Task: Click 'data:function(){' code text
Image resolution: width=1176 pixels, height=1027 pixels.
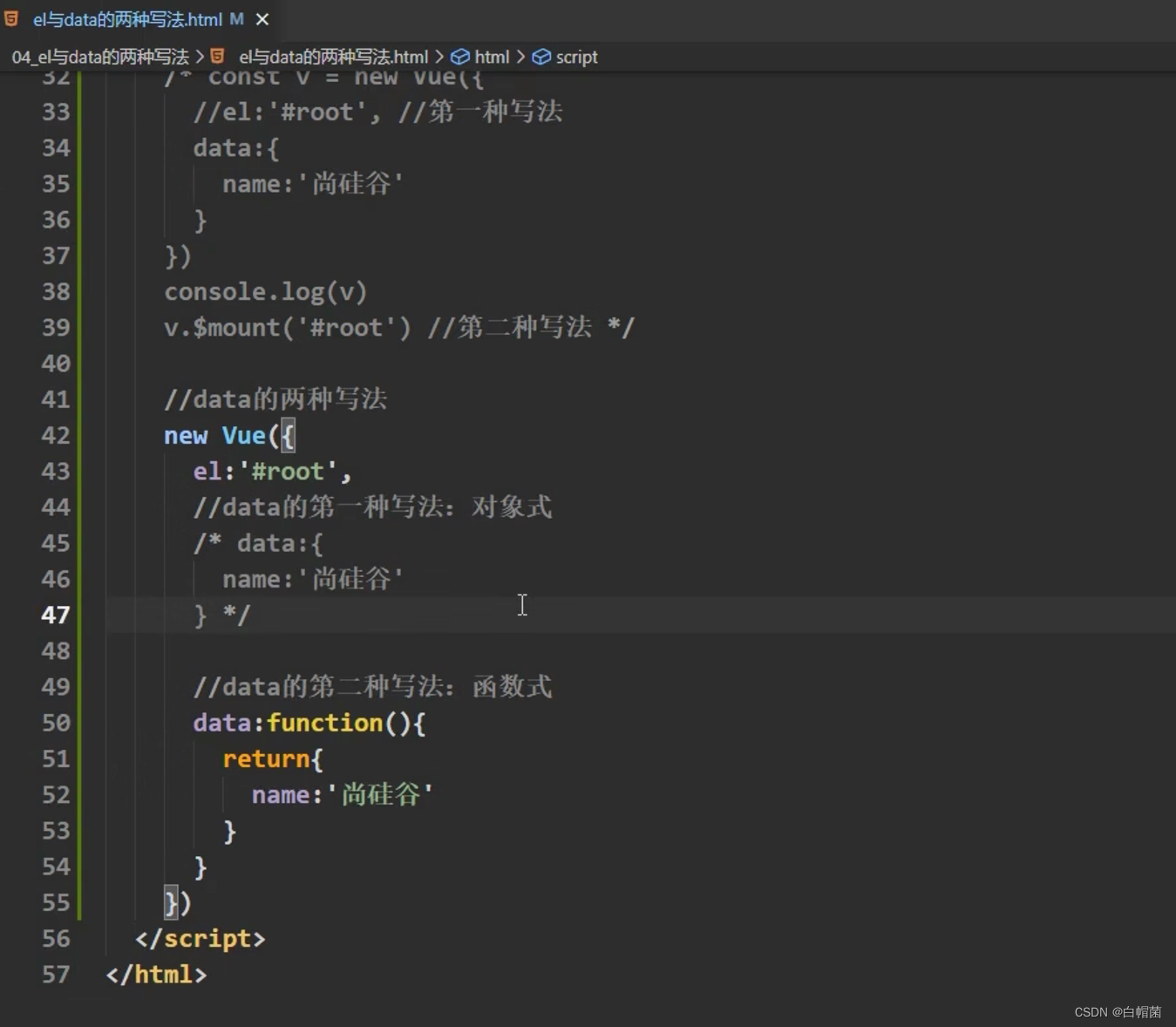Action: [x=309, y=723]
